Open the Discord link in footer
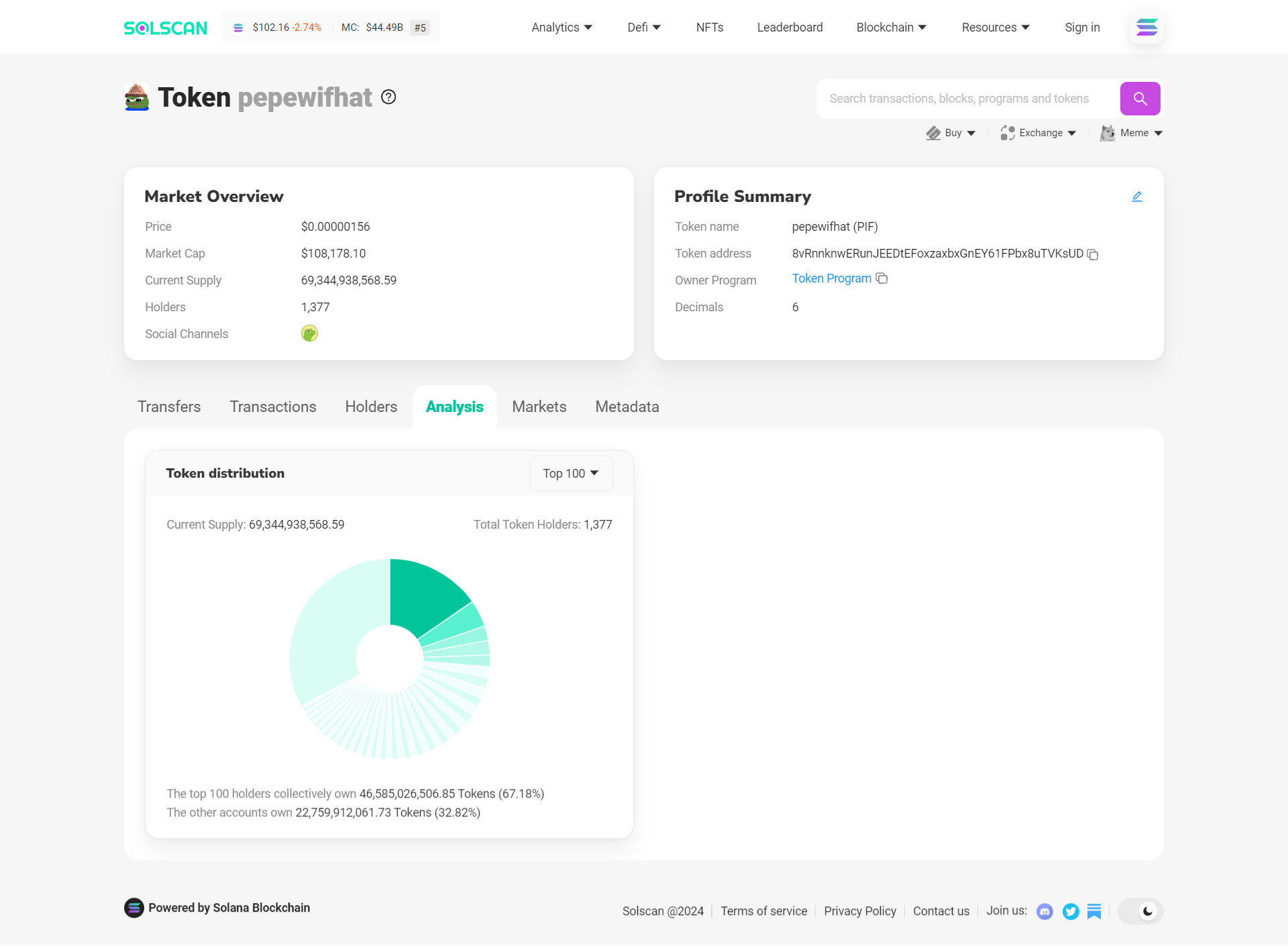Screen dimensions: 1288x946 [1044, 911]
